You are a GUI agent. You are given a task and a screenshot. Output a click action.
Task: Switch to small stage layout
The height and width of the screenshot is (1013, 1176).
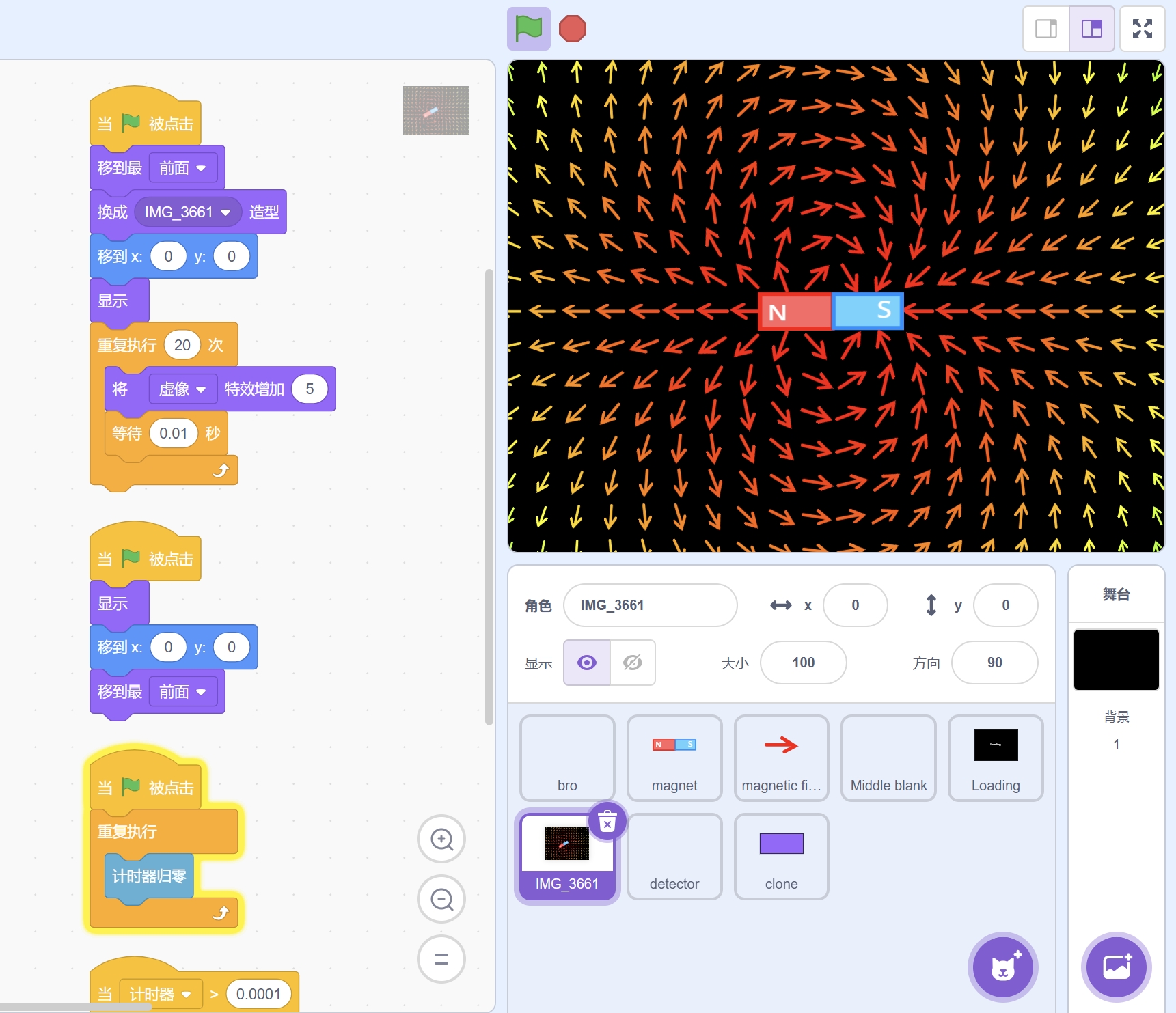tap(1045, 29)
